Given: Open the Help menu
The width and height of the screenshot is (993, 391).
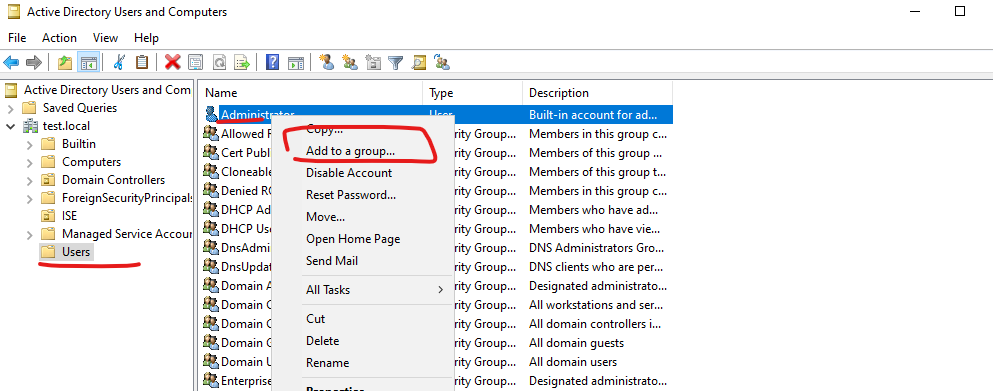Looking at the screenshot, I should coord(146,38).
